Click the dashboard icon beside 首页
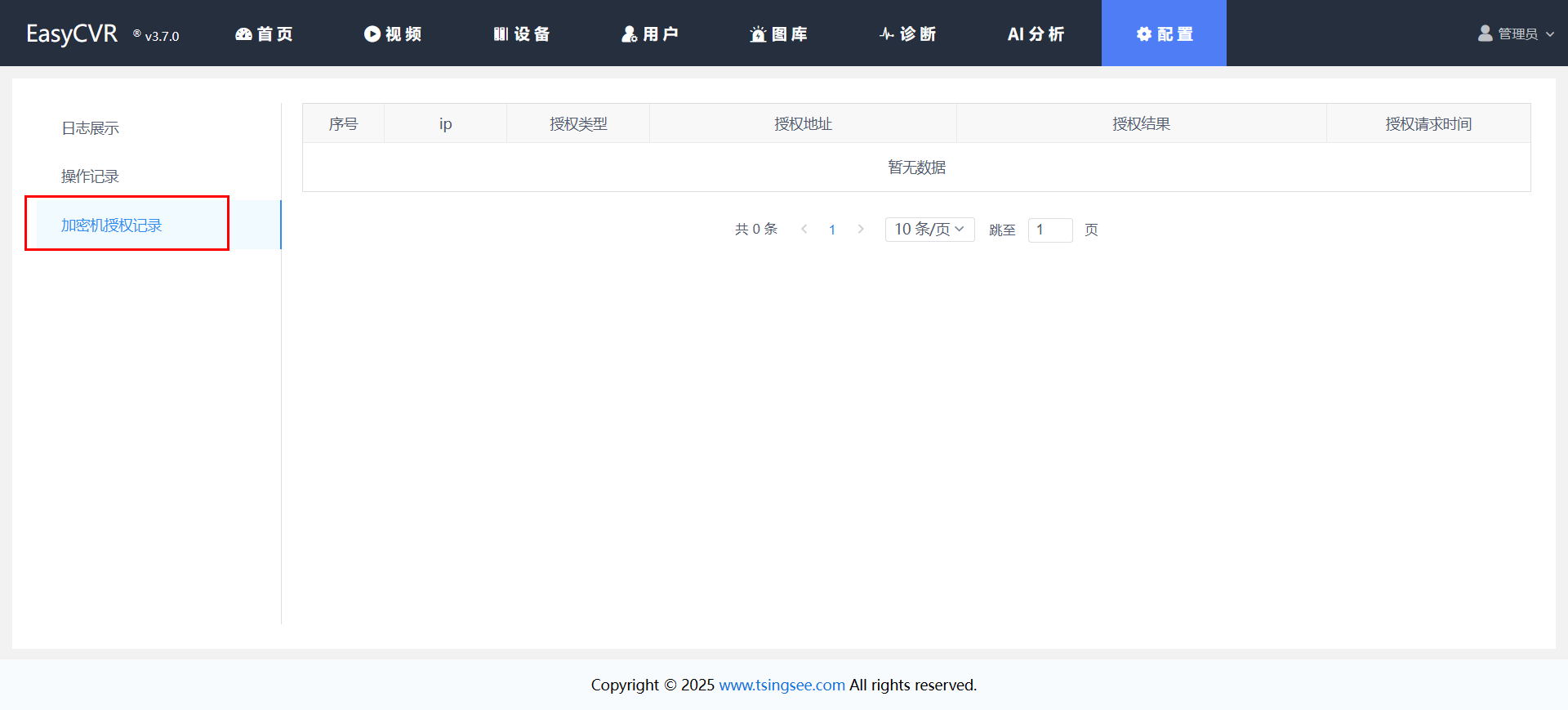Screen dimensions: 1568x710 [243, 34]
